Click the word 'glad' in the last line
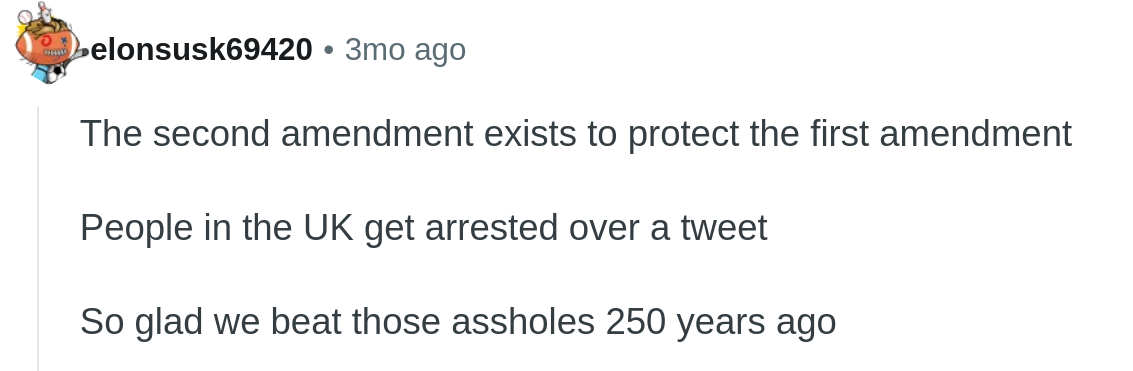 (168, 323)
